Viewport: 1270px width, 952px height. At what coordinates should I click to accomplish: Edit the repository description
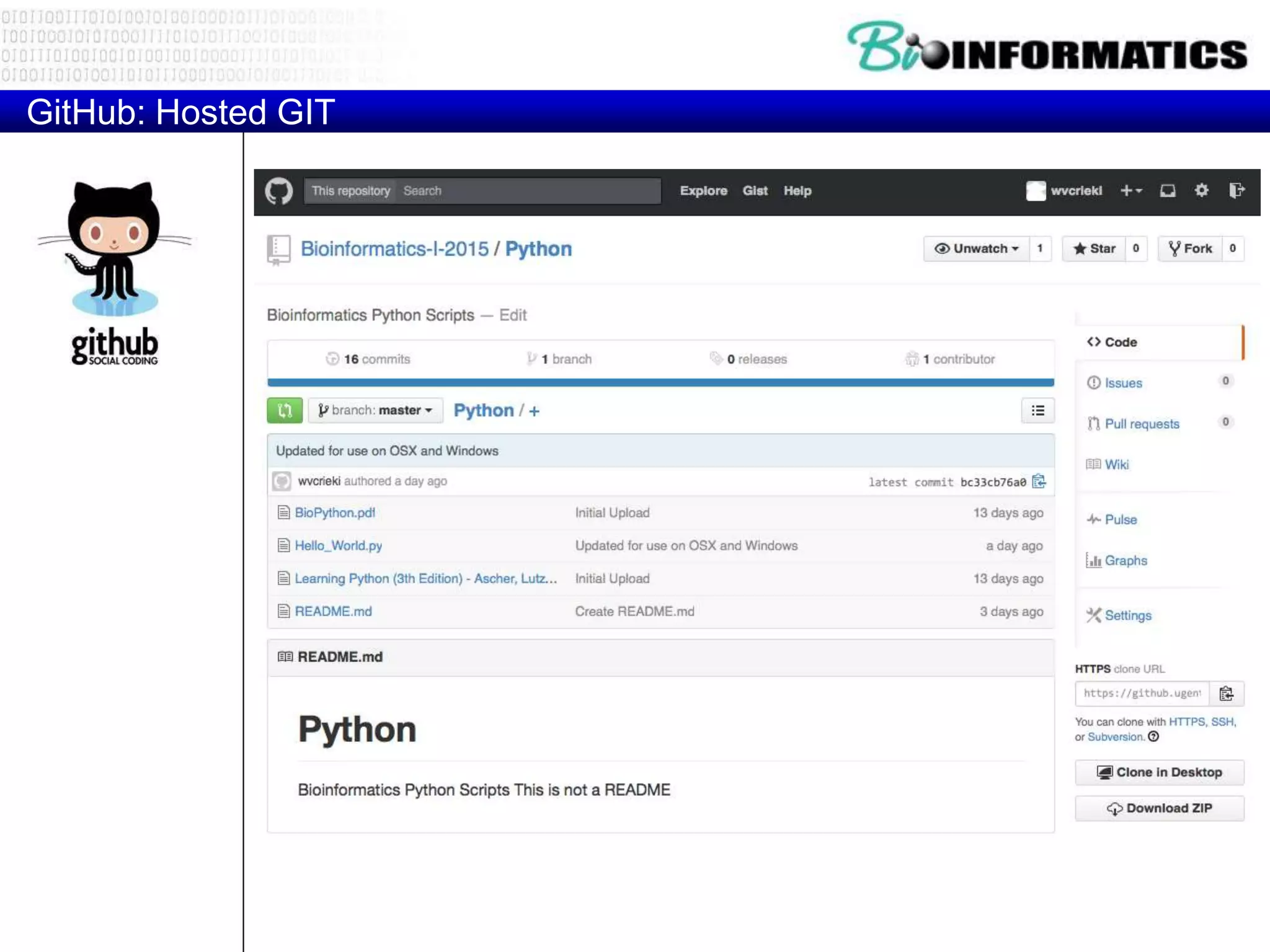(x=513, y=315)
